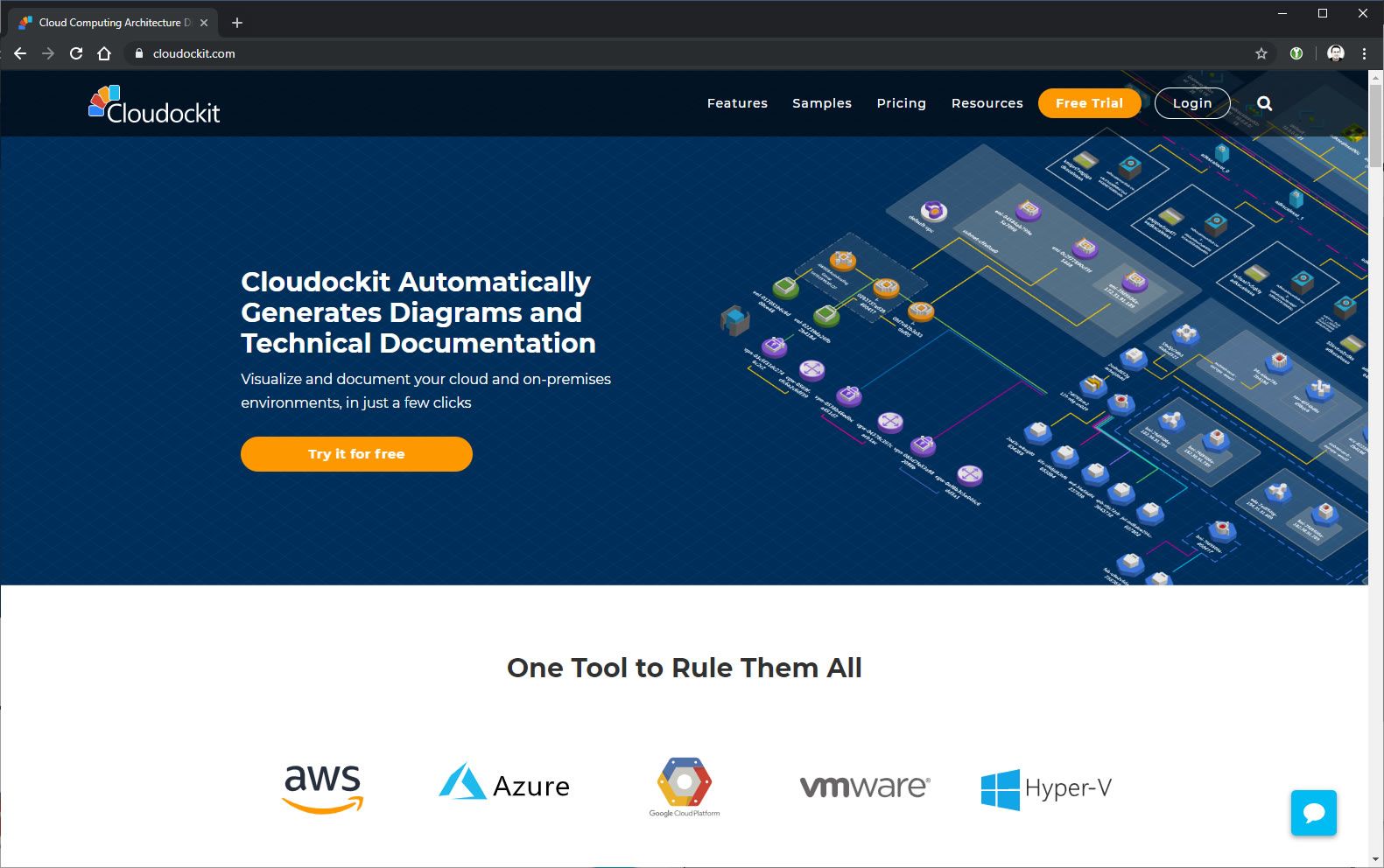Click the One Tool to Rule Them All heading

pos(685,668)
